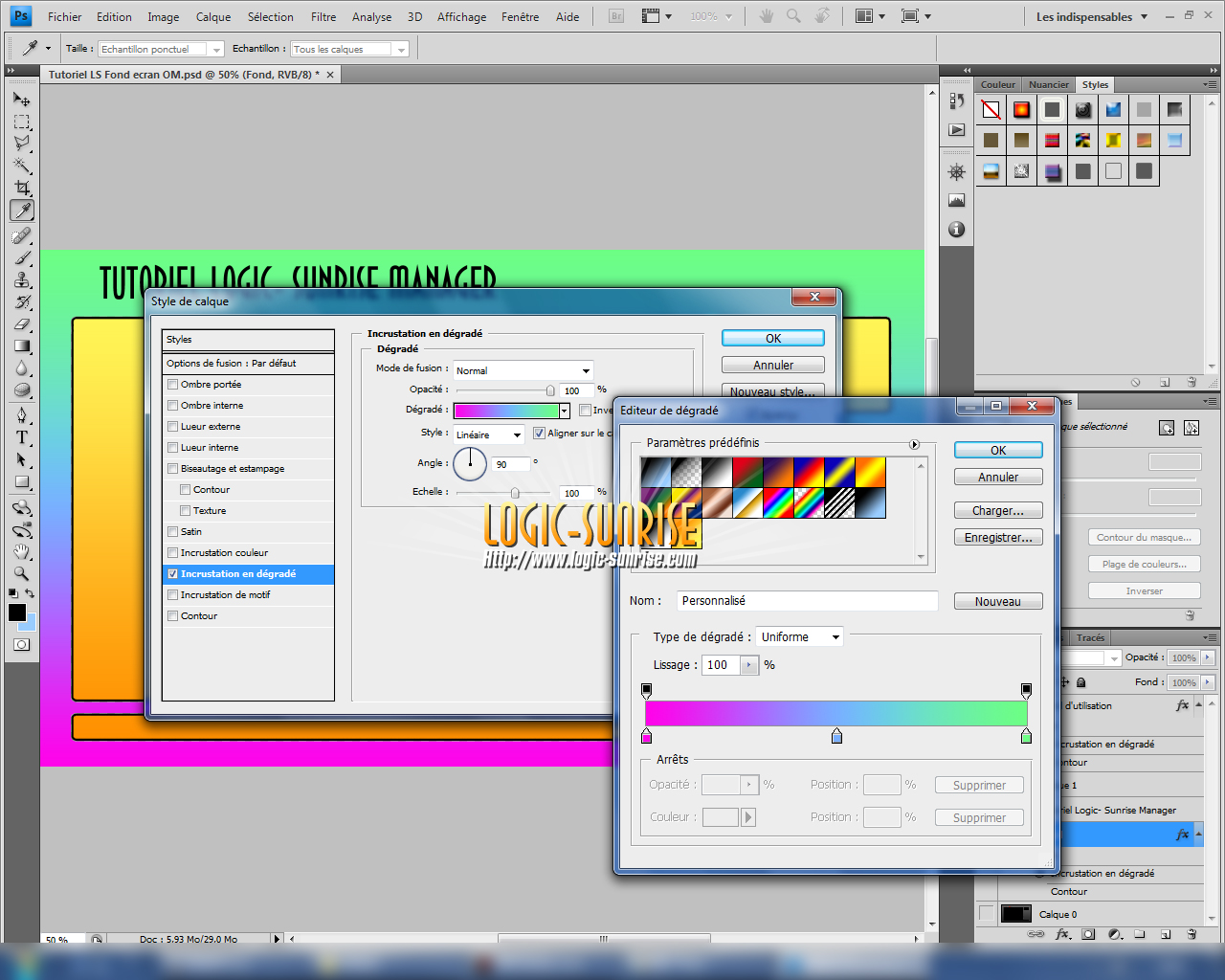Image resolution: width=1225 pixels, height=980 pixels.
Task: Select the Polygonal Lasso tool
Action: tap(22, 144)
